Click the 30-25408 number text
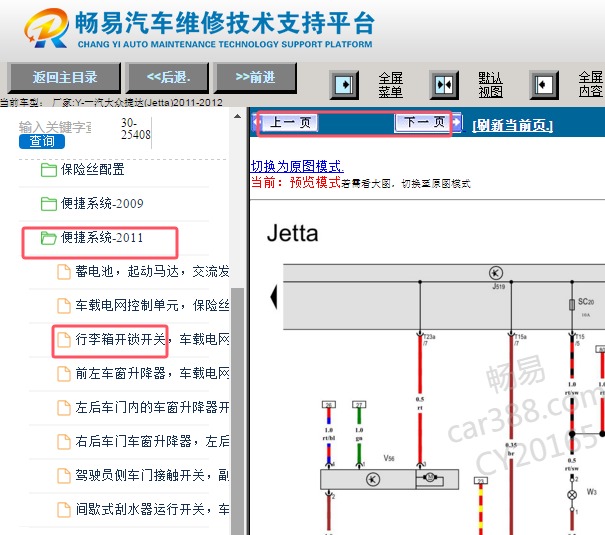 (135, 128)
